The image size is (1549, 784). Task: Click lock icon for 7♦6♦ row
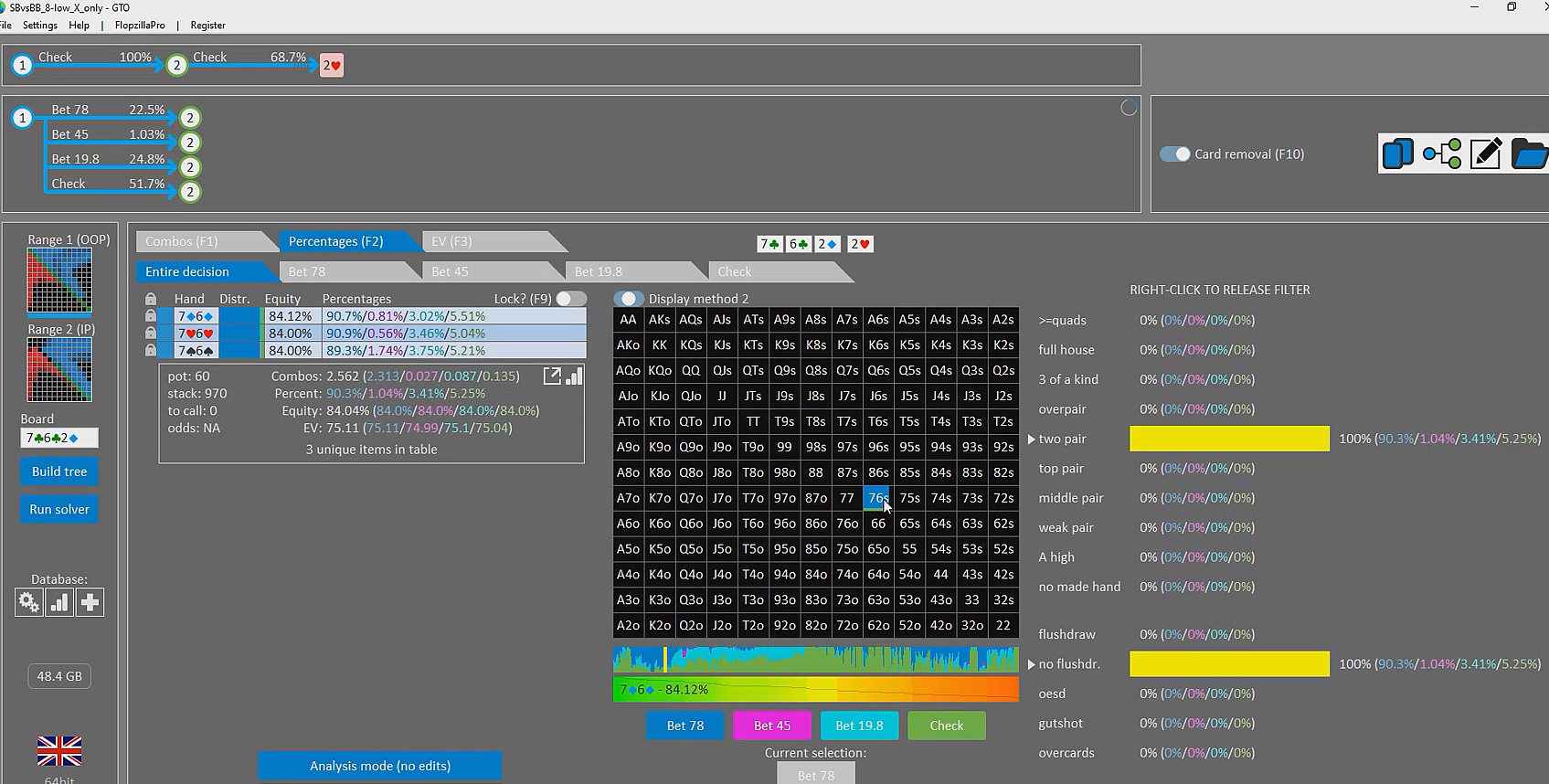(x=151, y=316)
